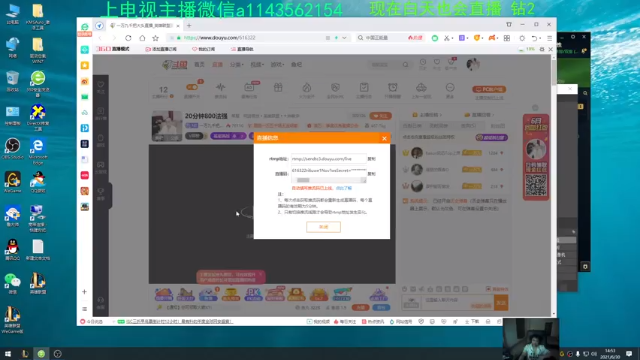Select the Douyu browser tab

145,25
